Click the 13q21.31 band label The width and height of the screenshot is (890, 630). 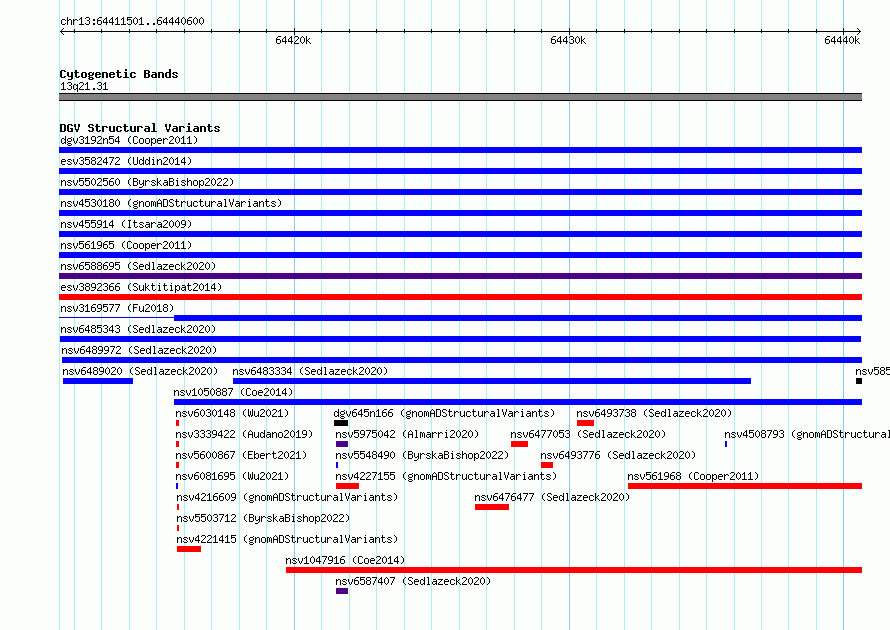coord(84,86)
